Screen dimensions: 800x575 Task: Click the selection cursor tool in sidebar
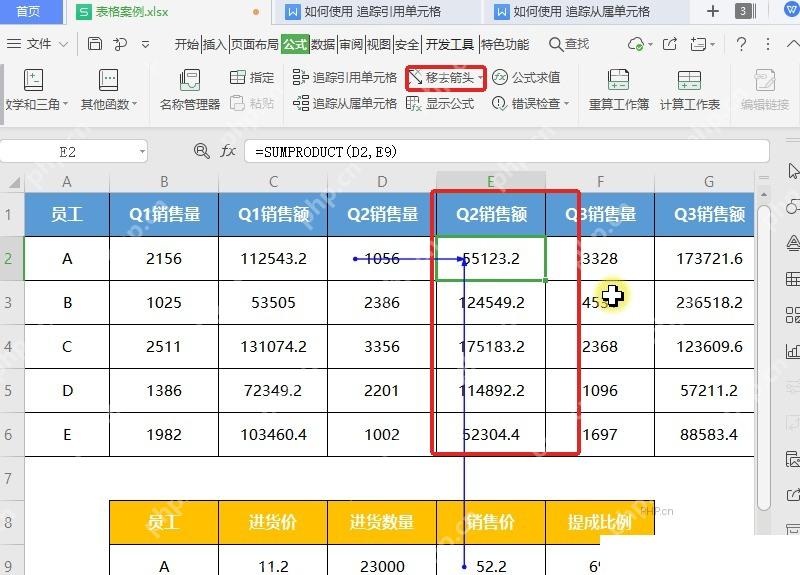pos(793,171)
